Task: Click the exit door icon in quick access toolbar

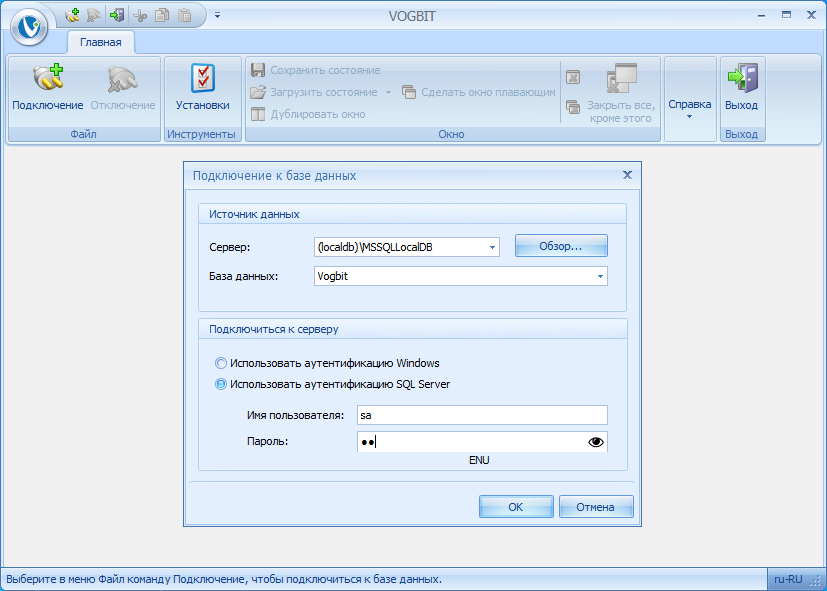Action: (x=117, y=15)
